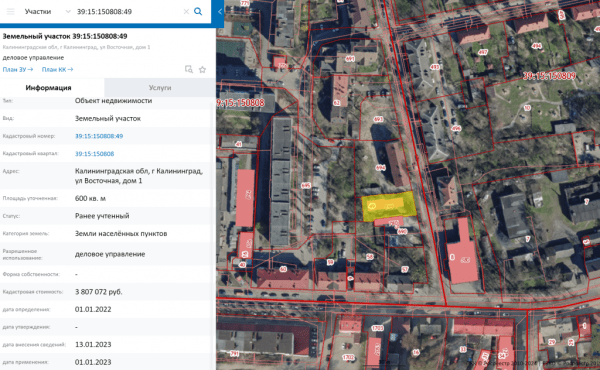
Task: Click parcel label 1702 on map
Action: tap(348, 357)
